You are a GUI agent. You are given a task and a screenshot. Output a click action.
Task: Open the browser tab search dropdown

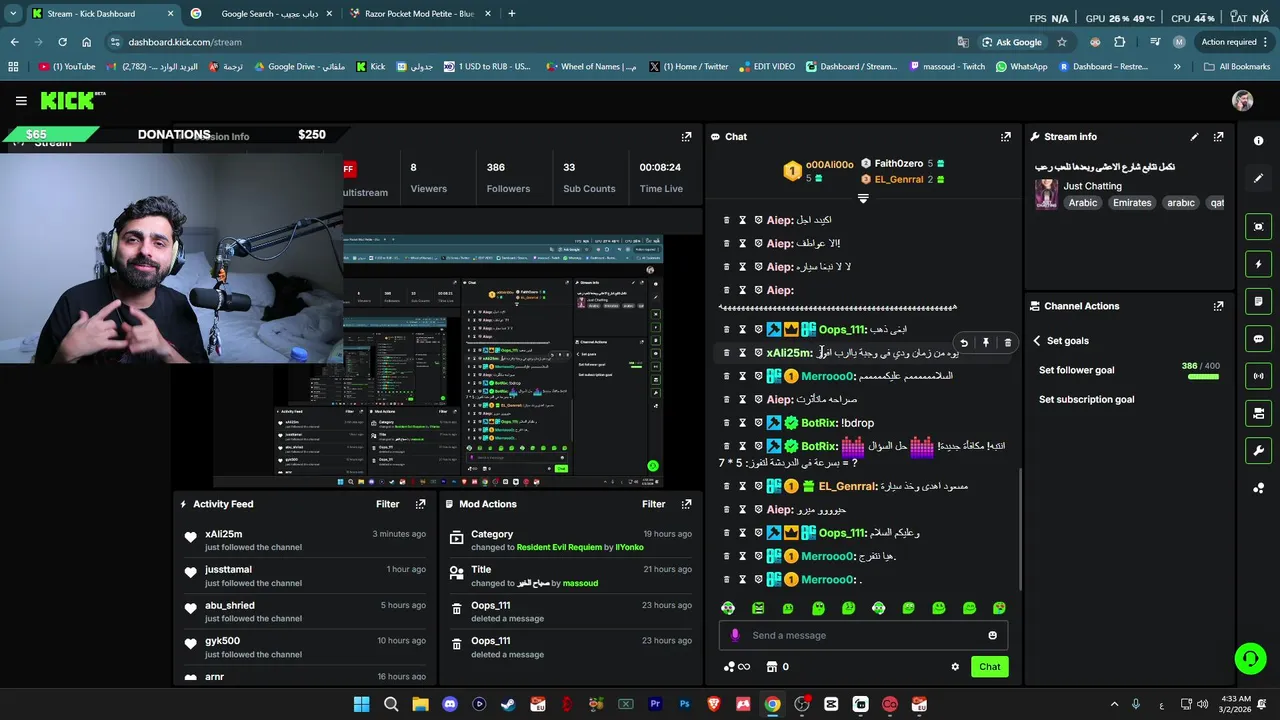(14, 14)
